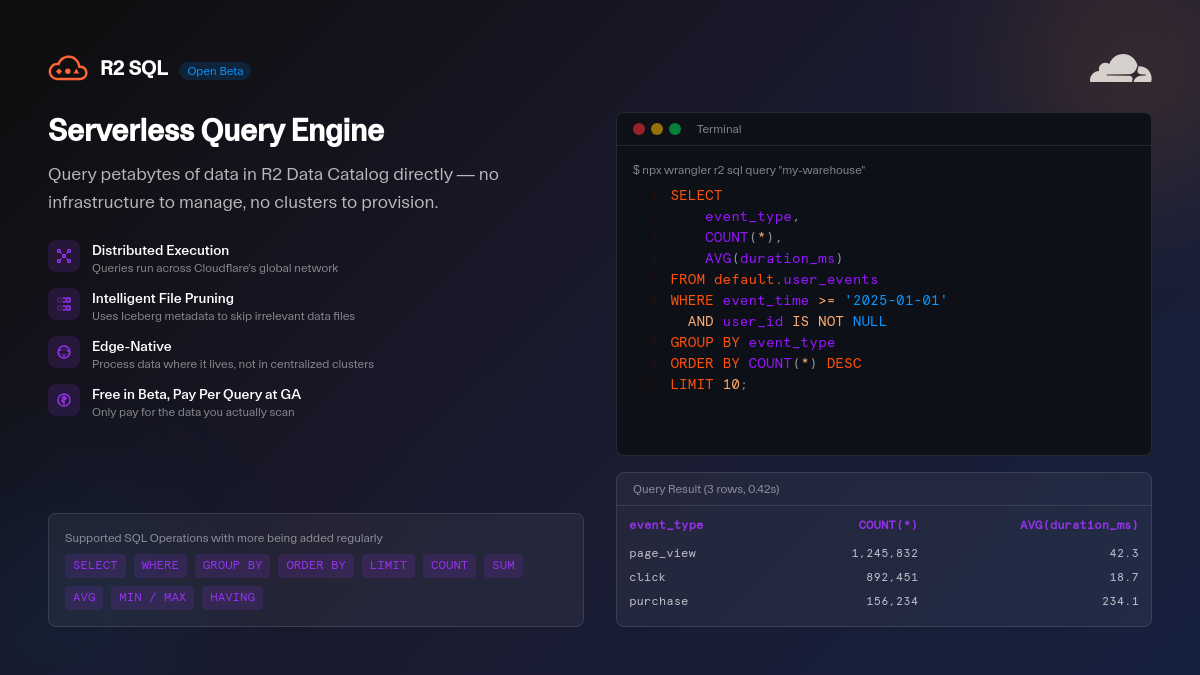Select the SELECT operation tag

tap(95, 566)
